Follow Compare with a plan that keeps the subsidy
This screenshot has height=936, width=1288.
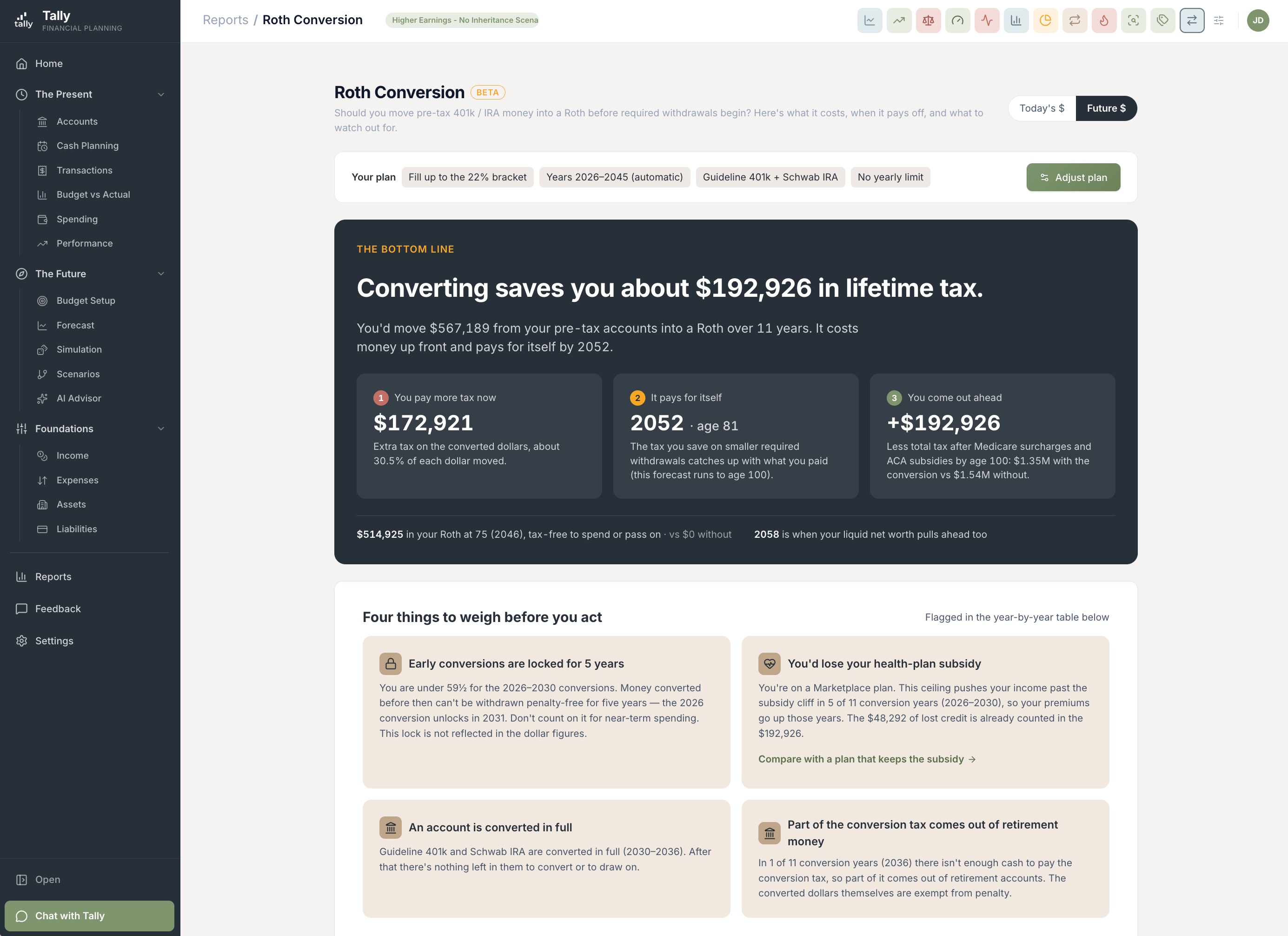(x=867, y=759)
